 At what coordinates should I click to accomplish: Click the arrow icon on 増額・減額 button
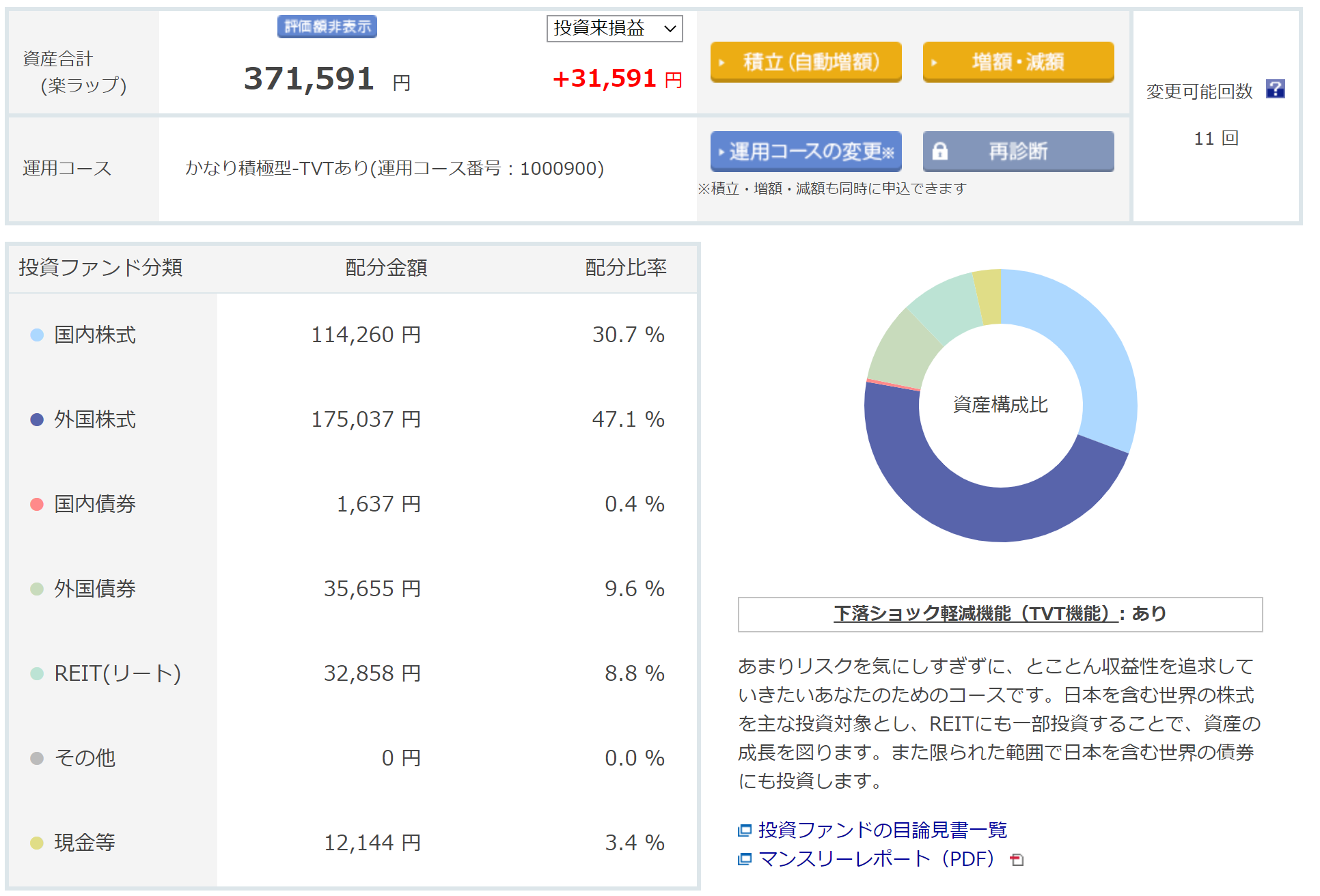pyautogui.click(x=934, y=62)
